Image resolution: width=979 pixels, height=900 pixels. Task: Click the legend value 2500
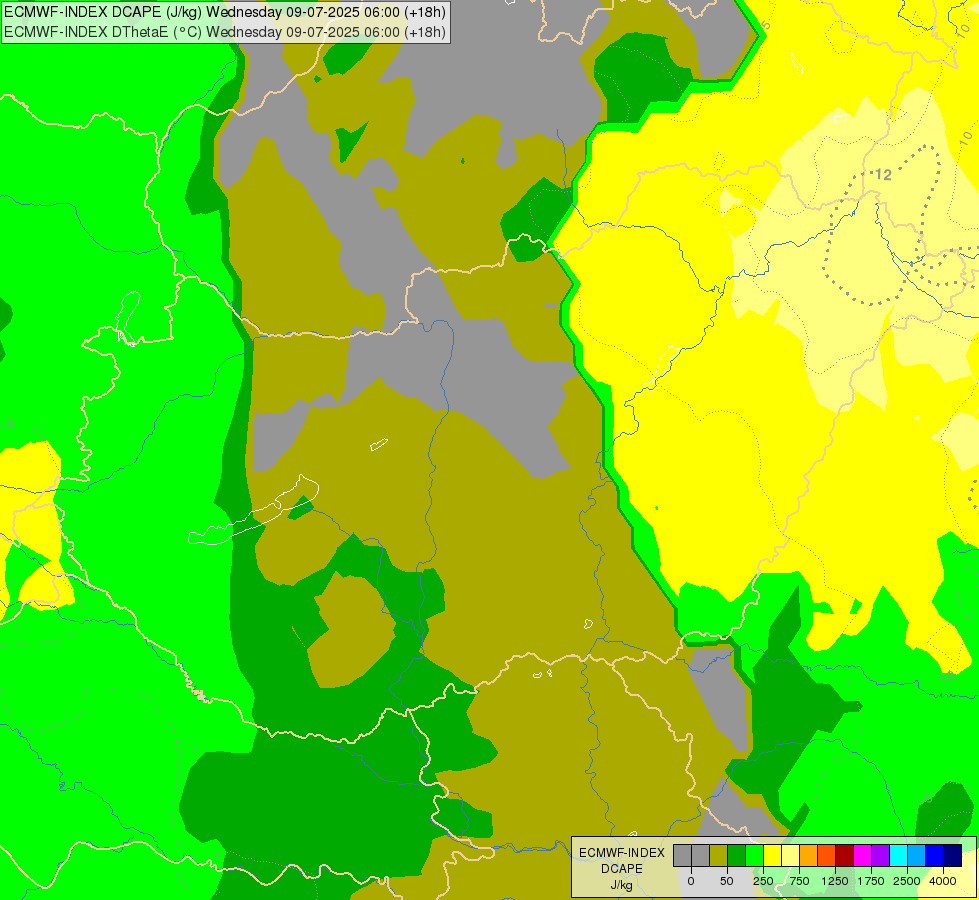[x=907, y=881]
